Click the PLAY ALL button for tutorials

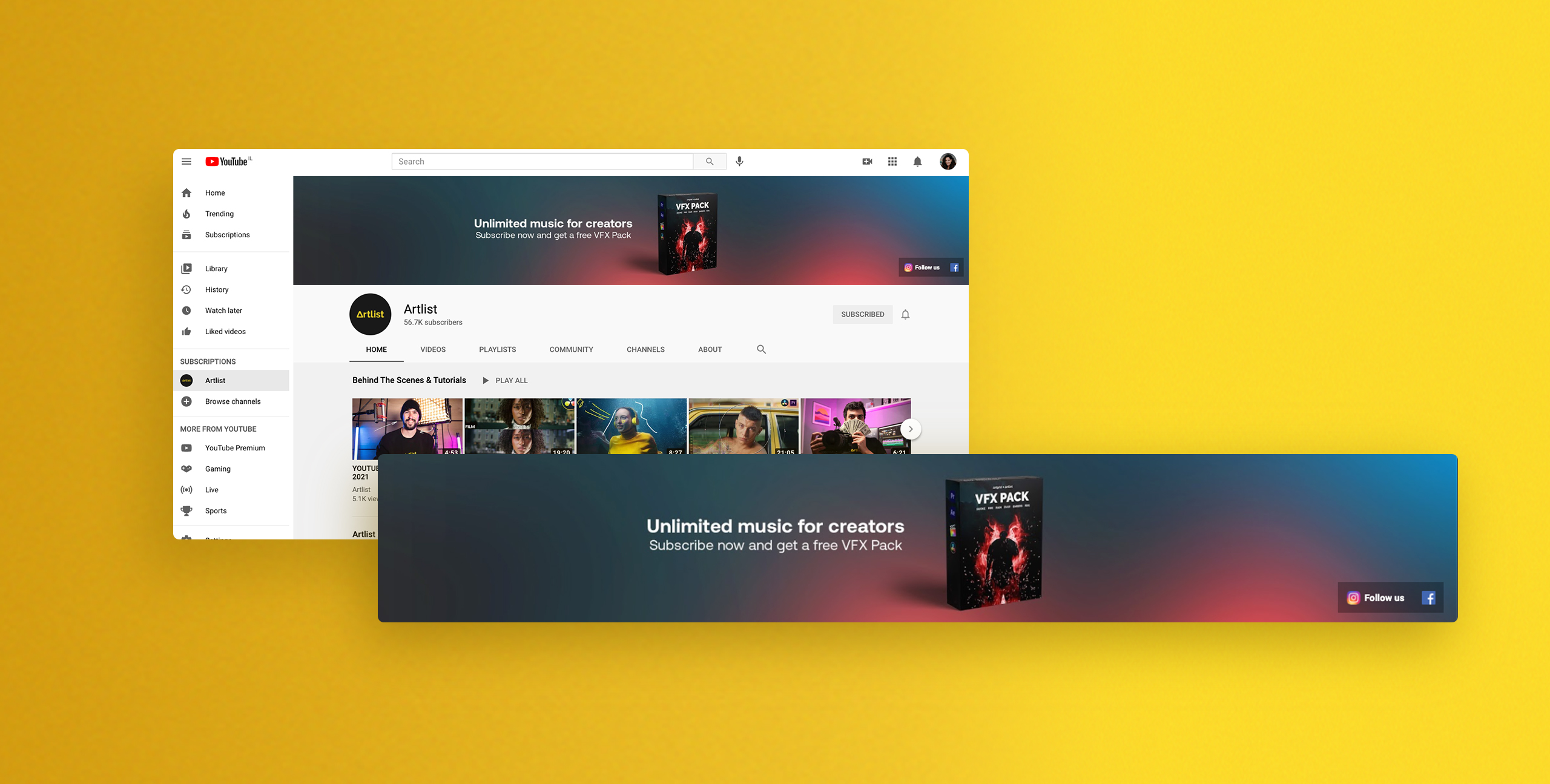(505, 380)
